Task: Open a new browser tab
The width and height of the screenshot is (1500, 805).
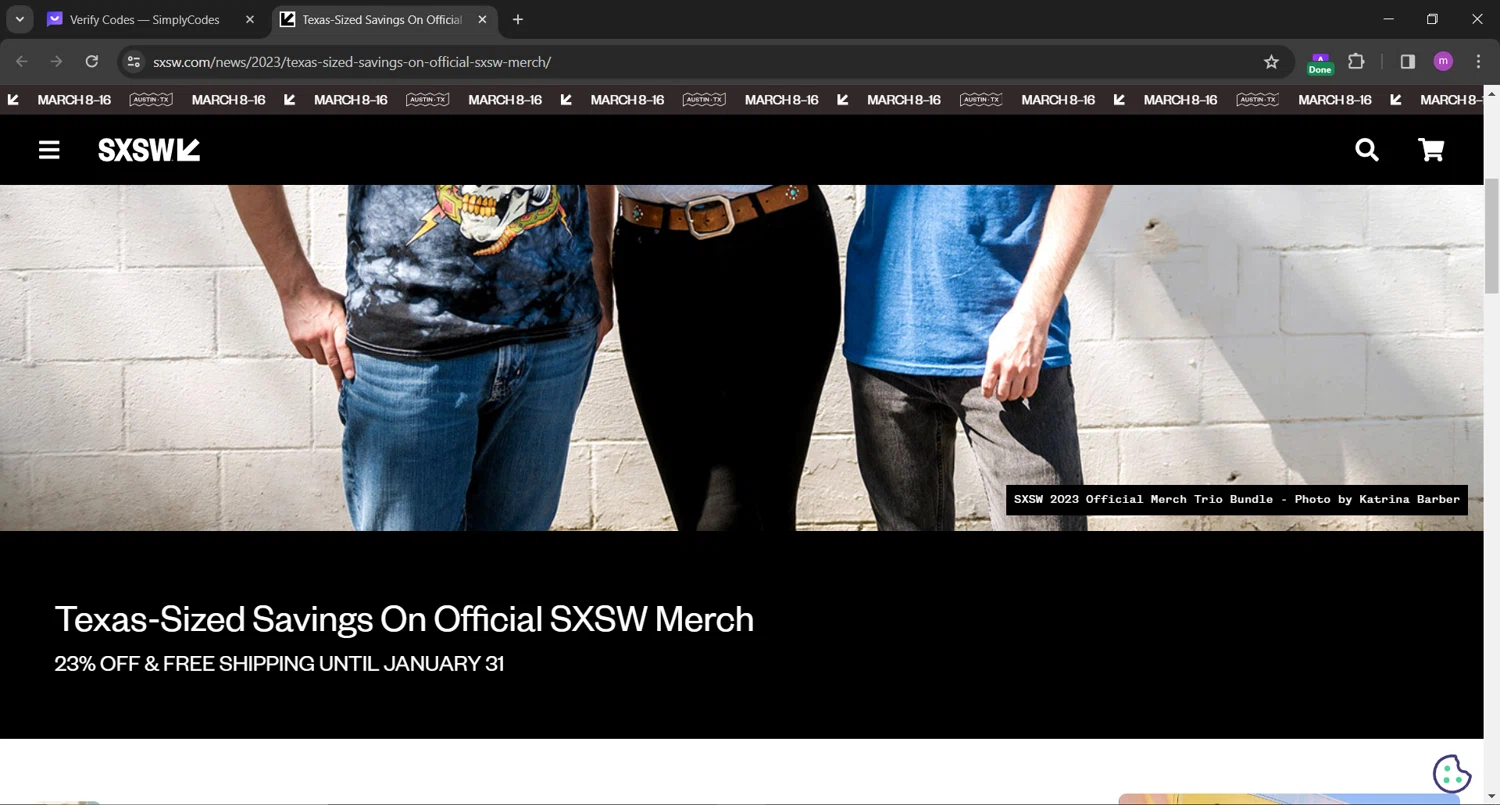Action: (x=517, y=20)
